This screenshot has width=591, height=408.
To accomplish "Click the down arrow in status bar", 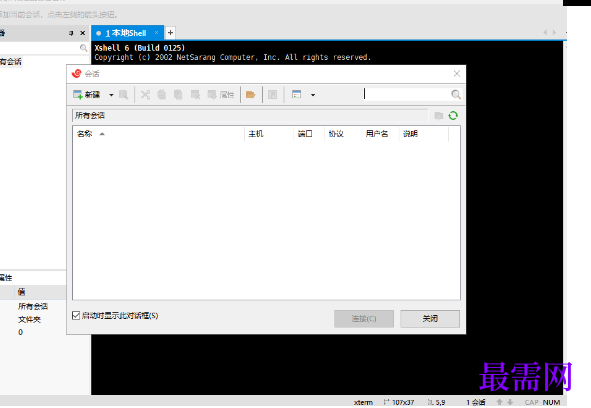I will (x=510, y=402).
